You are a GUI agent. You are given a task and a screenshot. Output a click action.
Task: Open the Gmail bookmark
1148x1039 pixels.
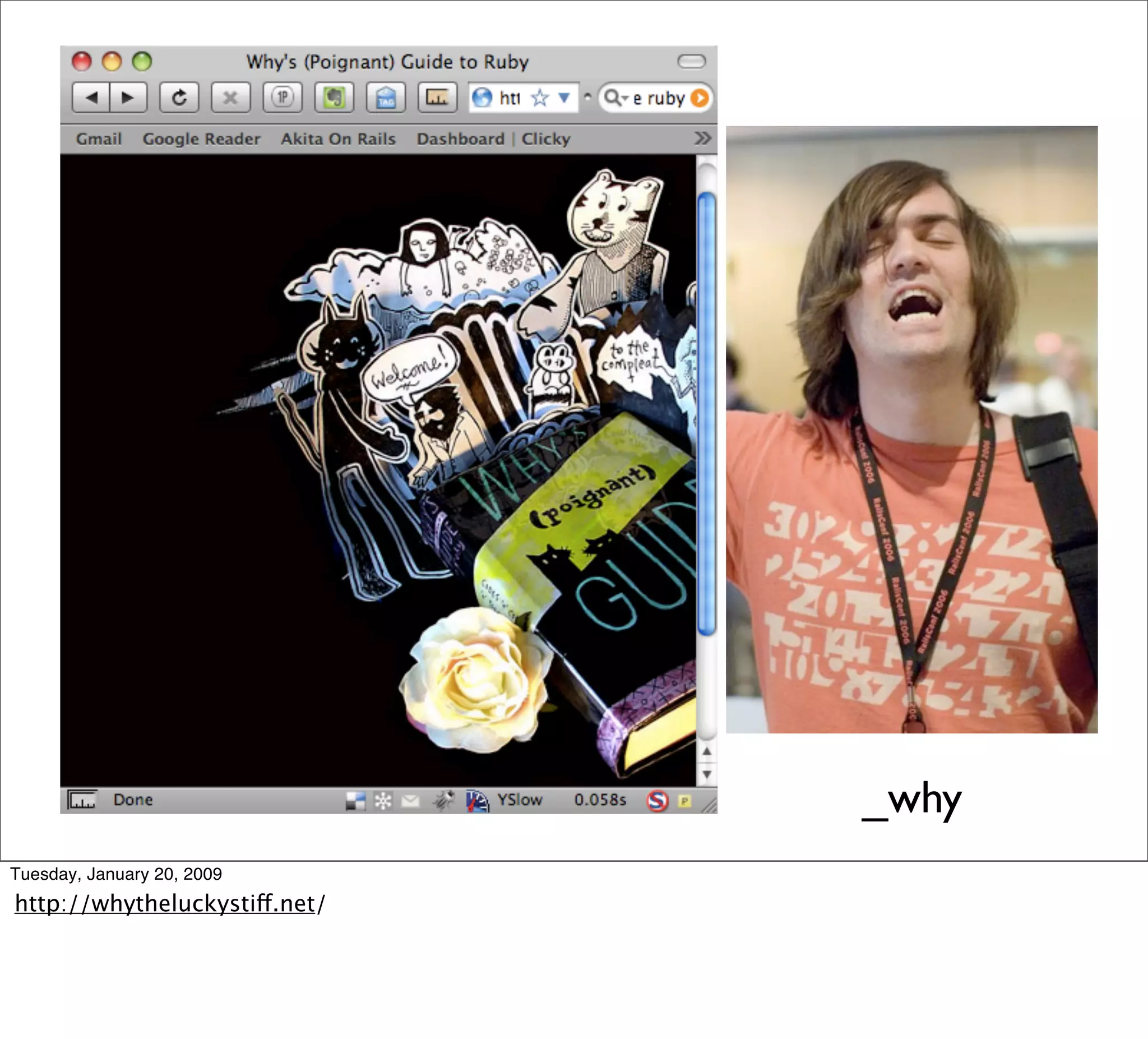click(x=99, y=139)
